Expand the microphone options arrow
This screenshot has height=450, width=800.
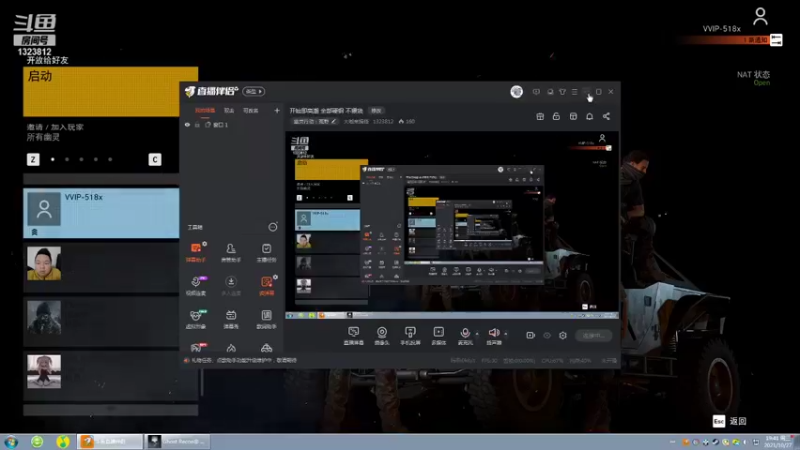(x=477, y=334)
